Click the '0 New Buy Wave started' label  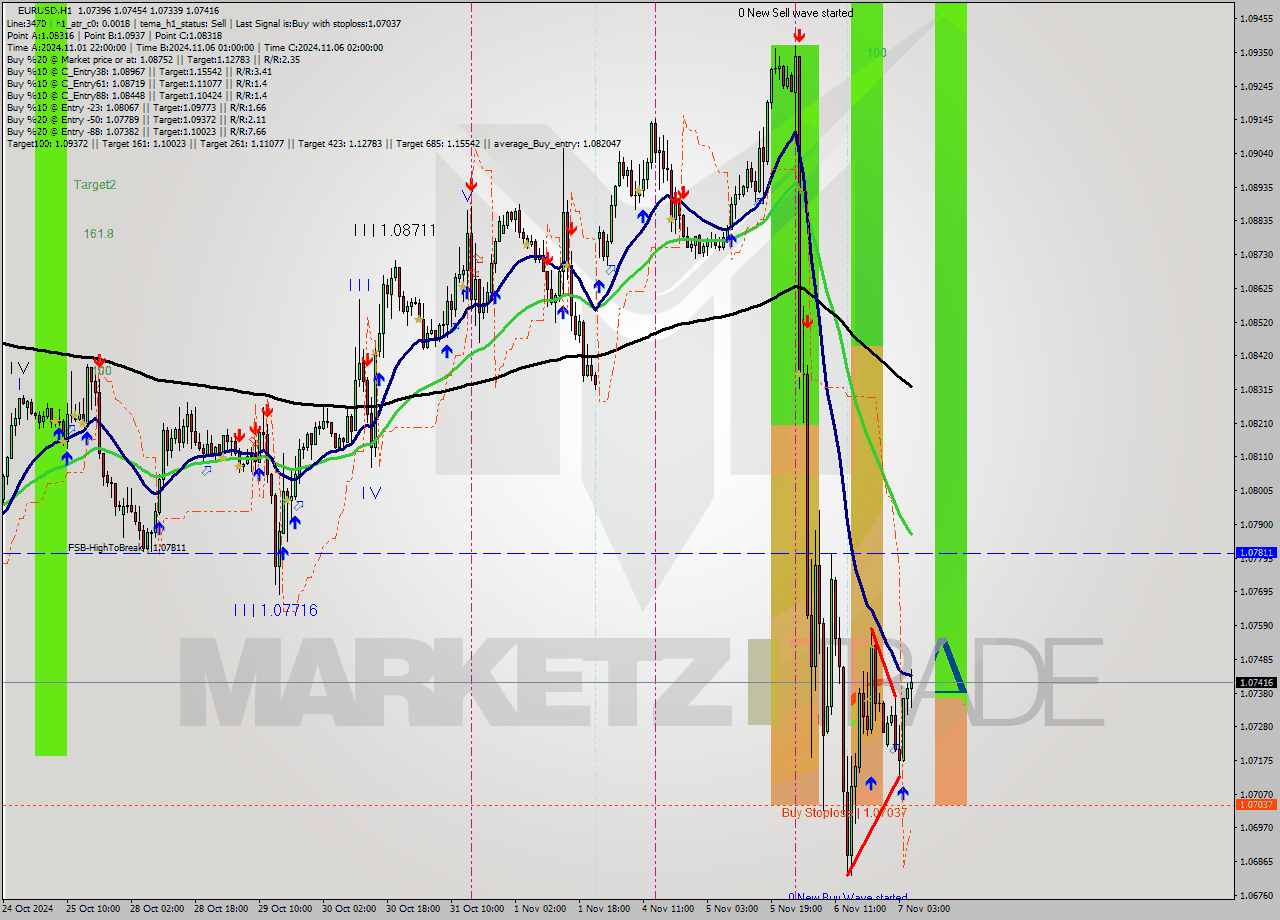pyautogui.click(x=848, y=898)
